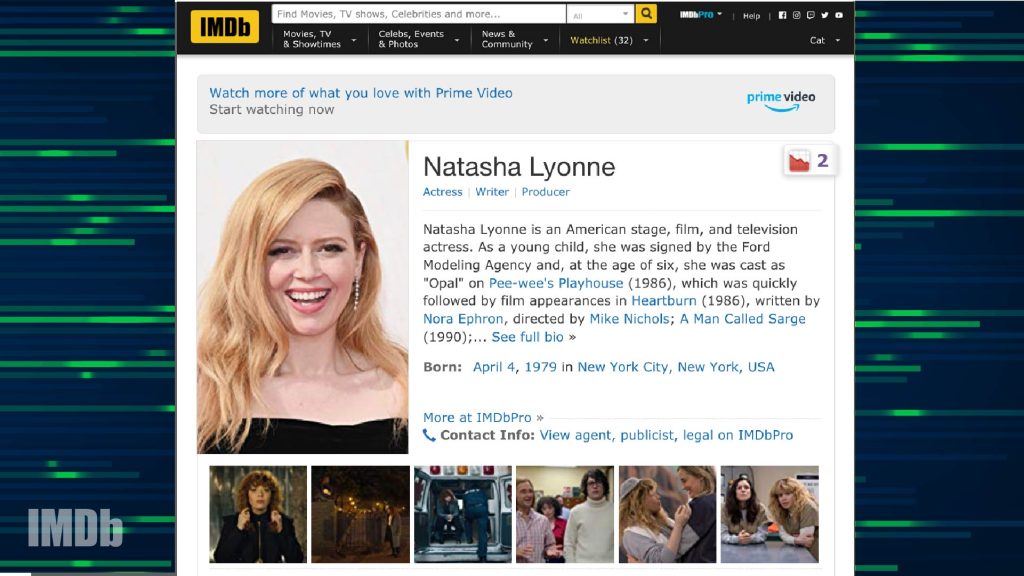The image size is (1024, 576).
Task: Click the Start watching now text
Action: [x=272, y=110]
